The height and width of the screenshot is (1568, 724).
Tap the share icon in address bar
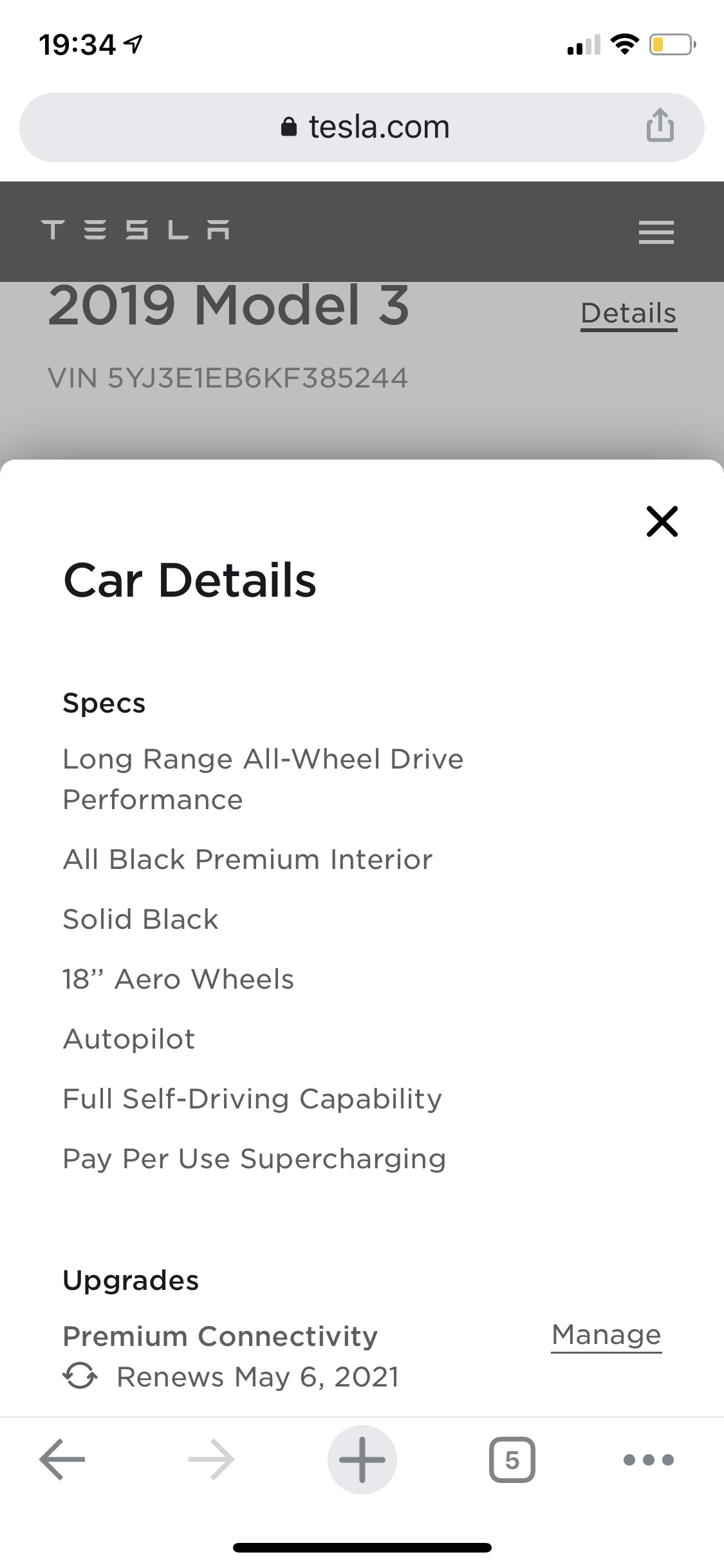click(x=660, y=126)
